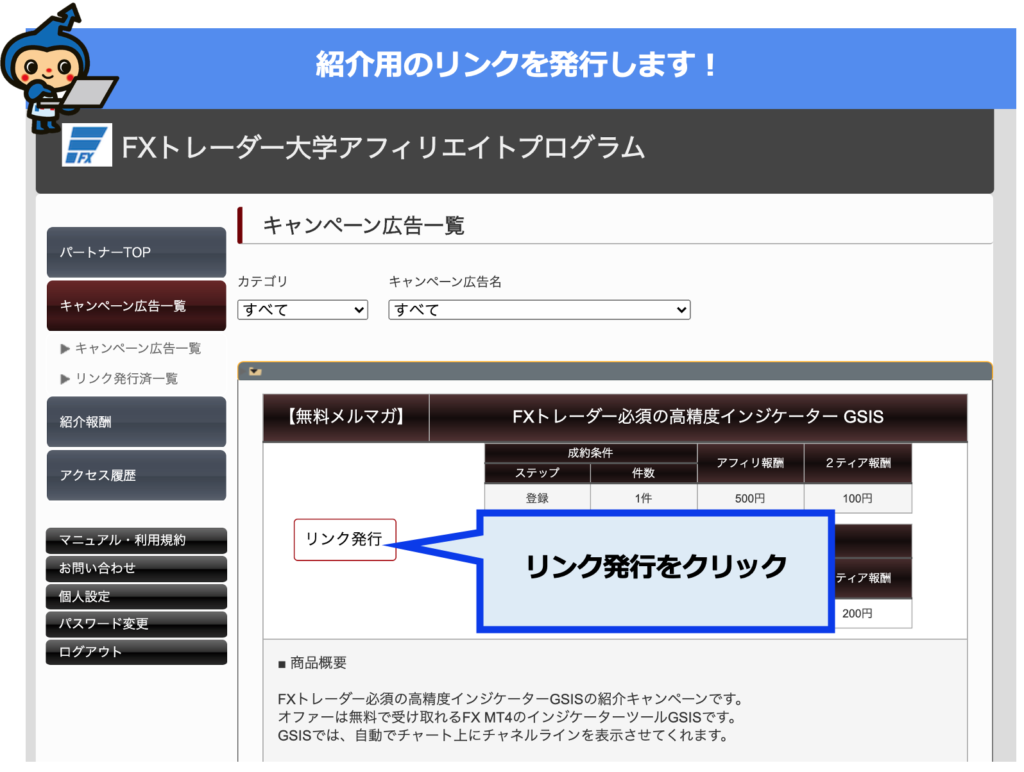Click the 件数 column header
This screenshot has height=772, width=1024.
coord(643,473)
